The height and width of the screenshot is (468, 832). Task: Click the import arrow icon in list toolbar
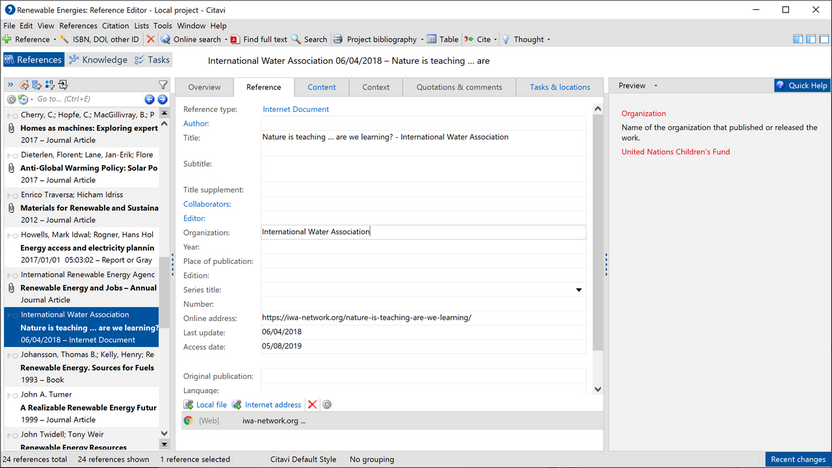click(63, 84)
